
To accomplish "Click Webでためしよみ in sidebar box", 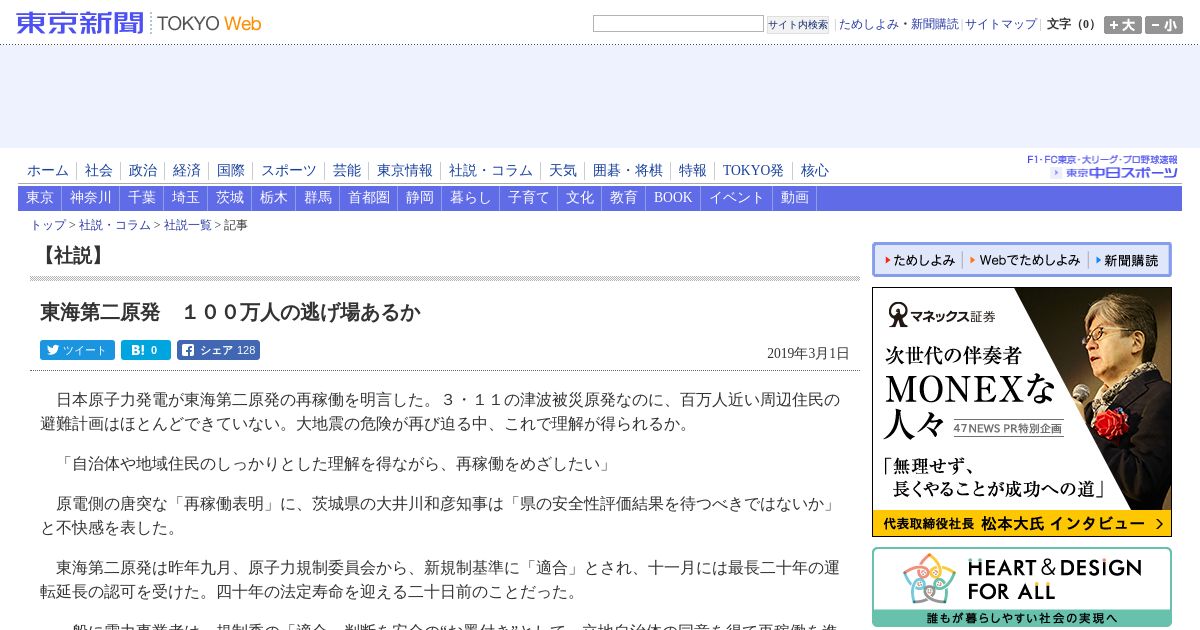I will click(x=1025, y=260).
